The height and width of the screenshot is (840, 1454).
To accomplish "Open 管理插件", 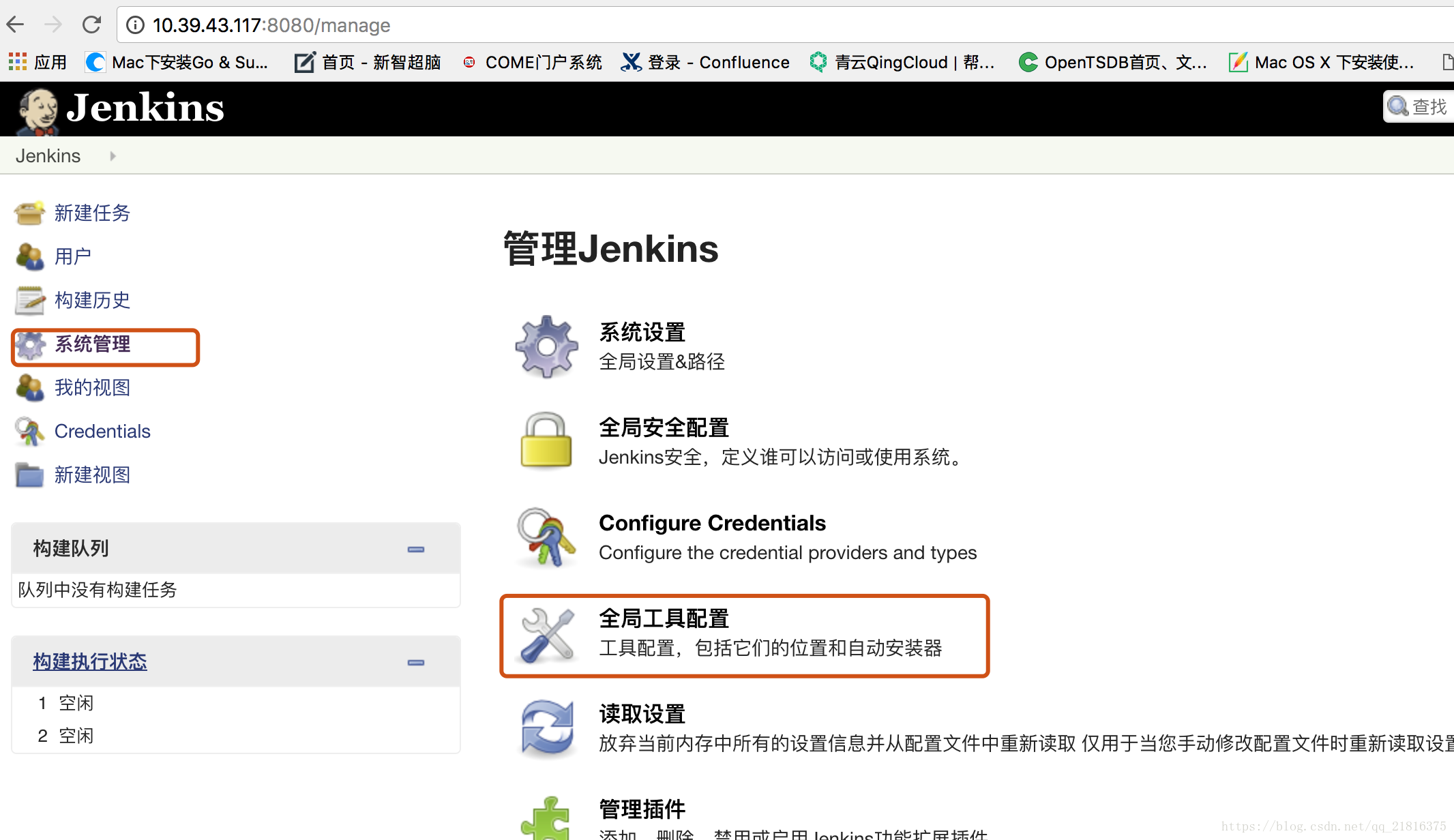I will tap(642, 809).
